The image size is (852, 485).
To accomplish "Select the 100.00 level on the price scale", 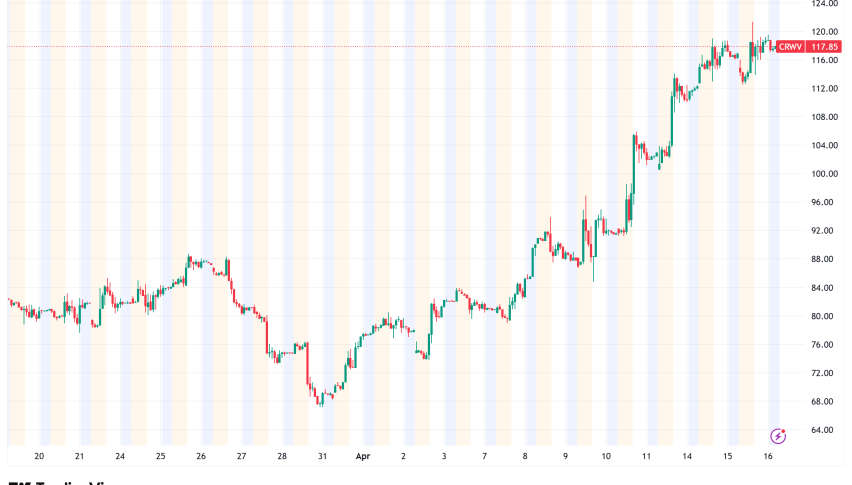I will tap(825, 174).
